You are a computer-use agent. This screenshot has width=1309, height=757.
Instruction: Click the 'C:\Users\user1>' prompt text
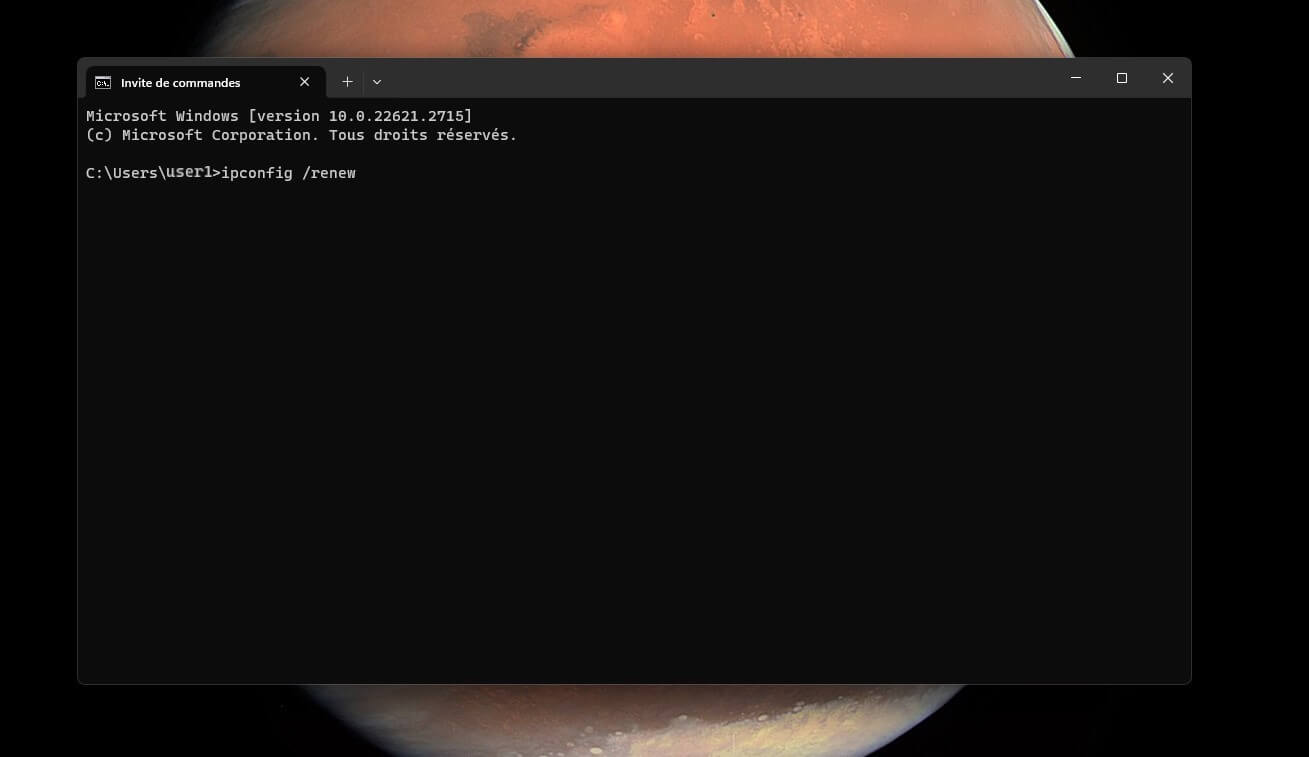[x=153, y=173]
